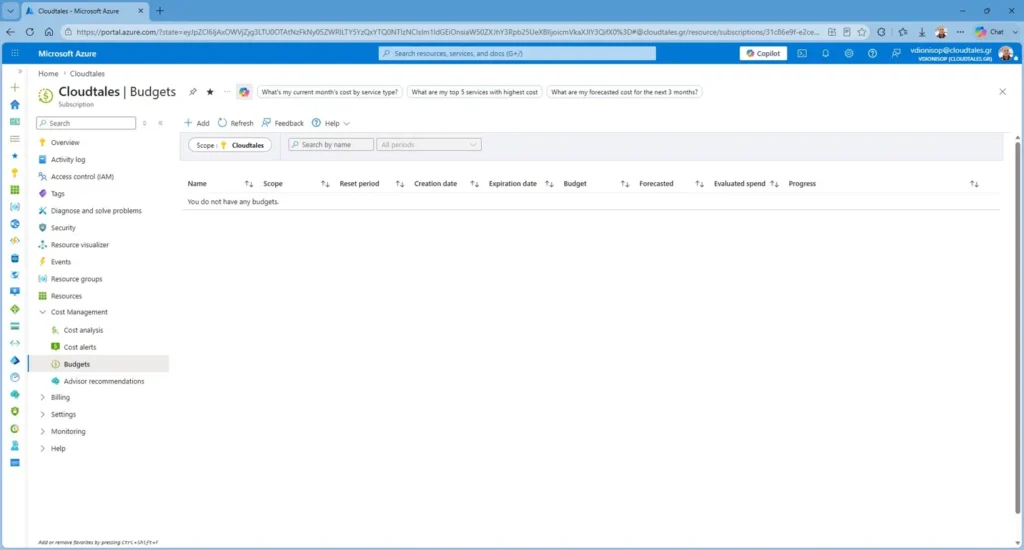This screenshot has width=1024, height=550.
Task: Select Budgets in Cost Management
Action: pyautogui.click(x=99, y=364)
